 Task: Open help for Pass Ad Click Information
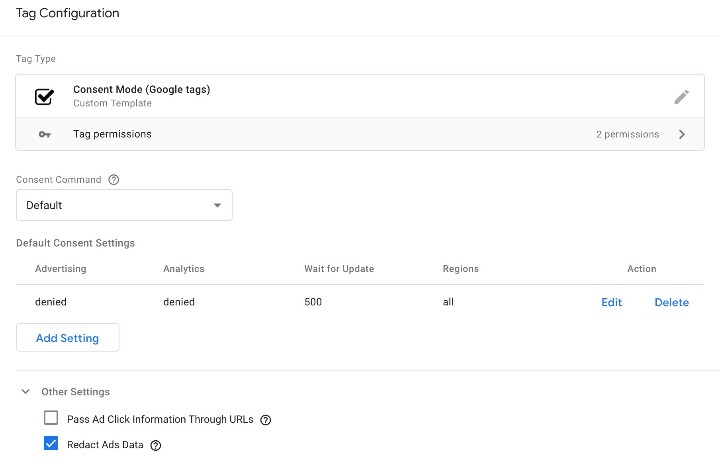(265, 420)
